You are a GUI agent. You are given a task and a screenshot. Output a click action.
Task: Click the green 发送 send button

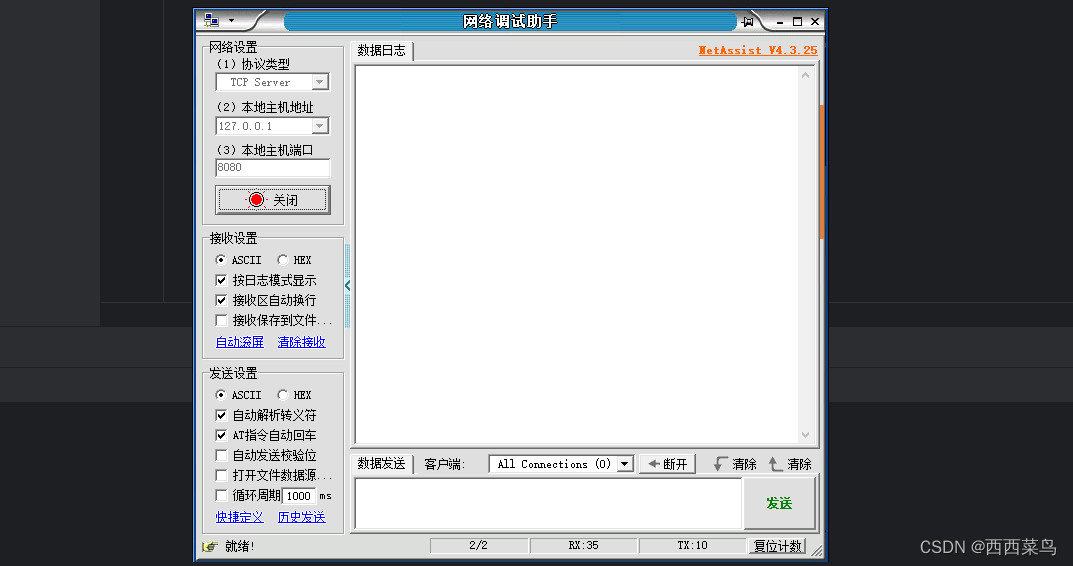coord(779,503)
